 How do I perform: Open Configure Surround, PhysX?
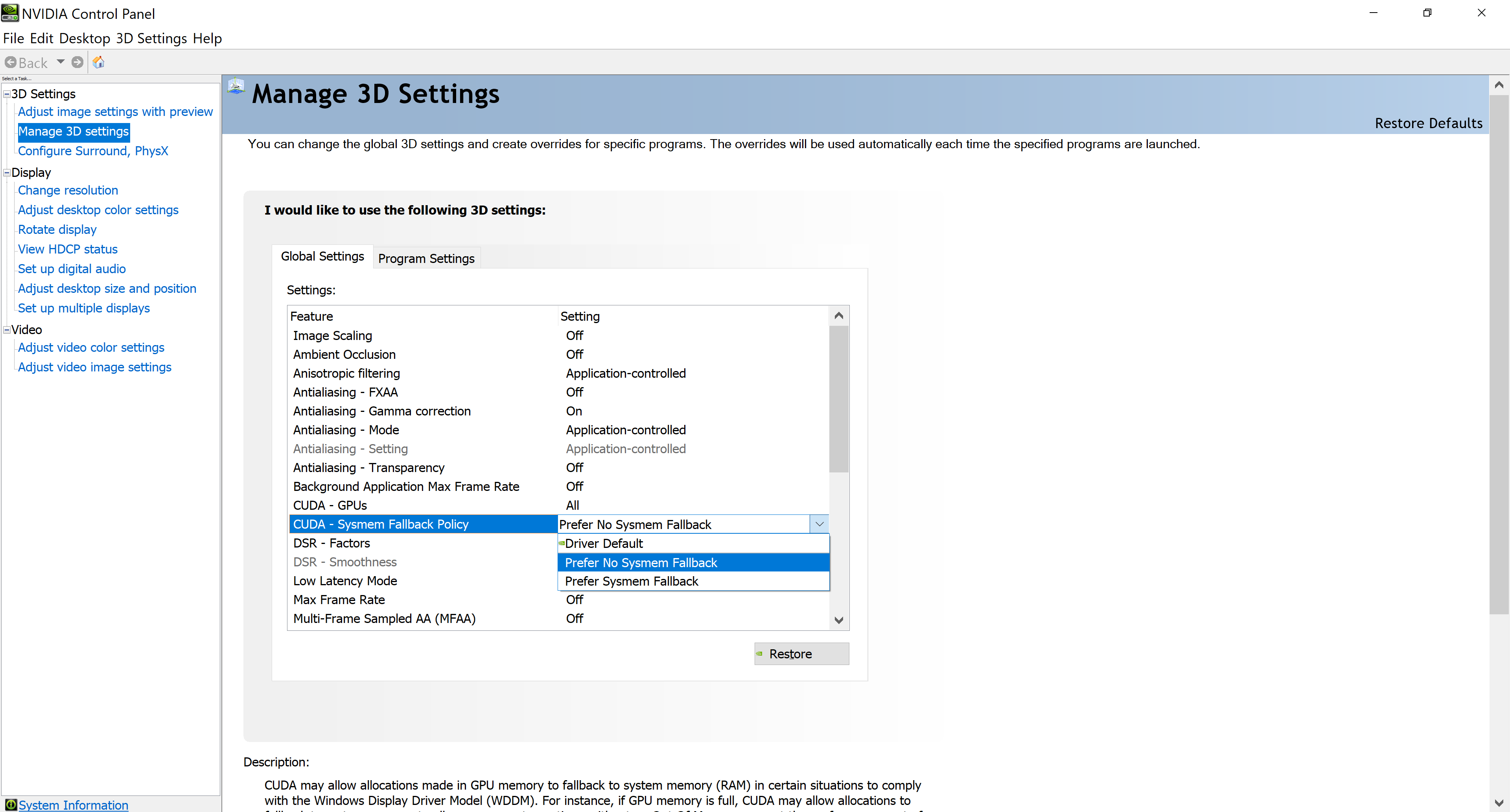[x=93, y=151]
